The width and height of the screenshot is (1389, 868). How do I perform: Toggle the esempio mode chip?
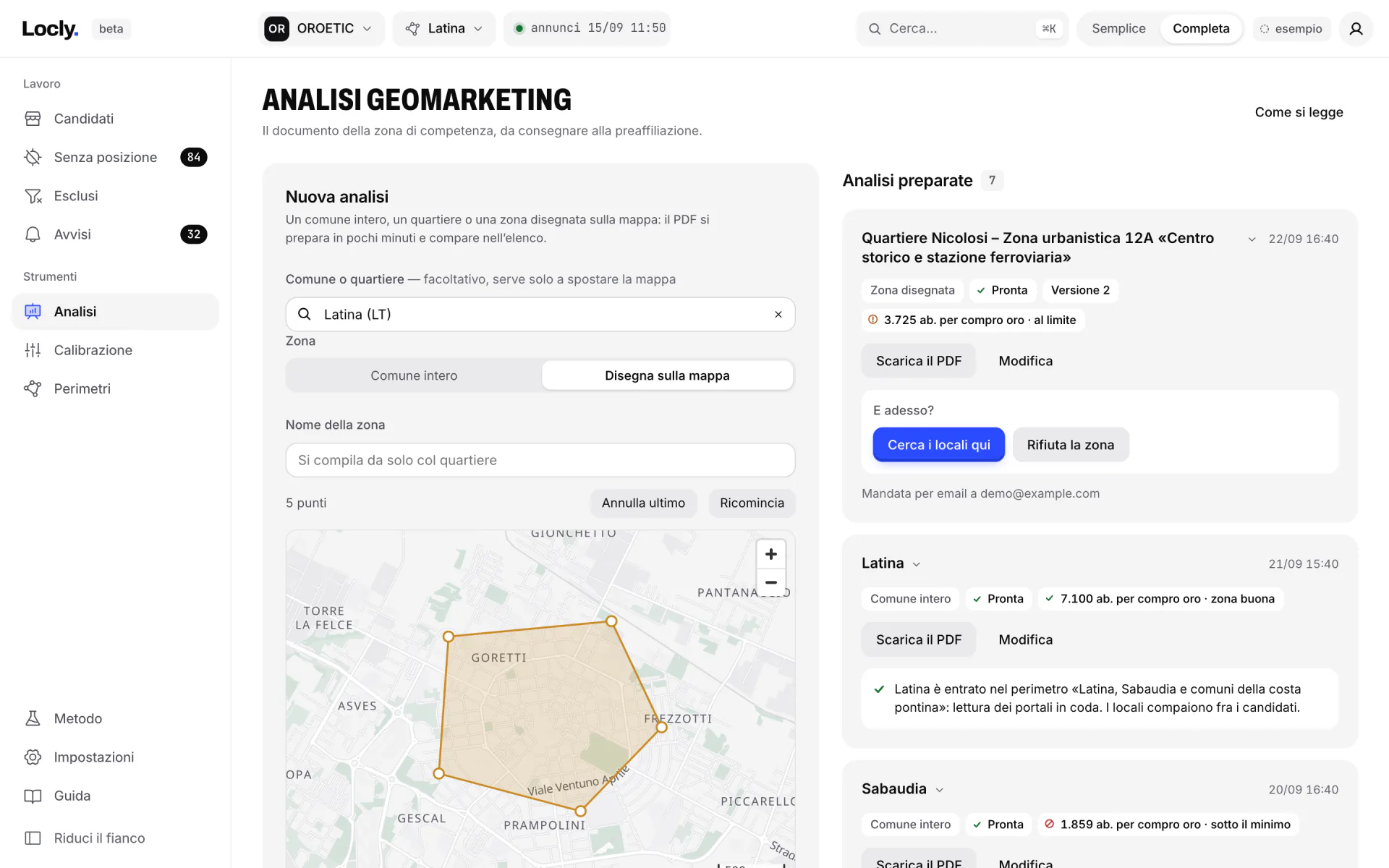point(1291,29)
